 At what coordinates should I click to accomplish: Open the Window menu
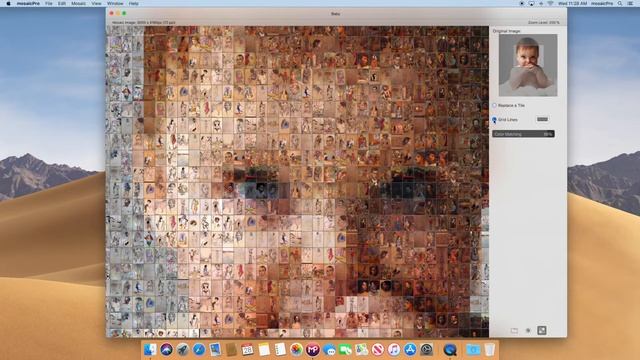(115, 3)
